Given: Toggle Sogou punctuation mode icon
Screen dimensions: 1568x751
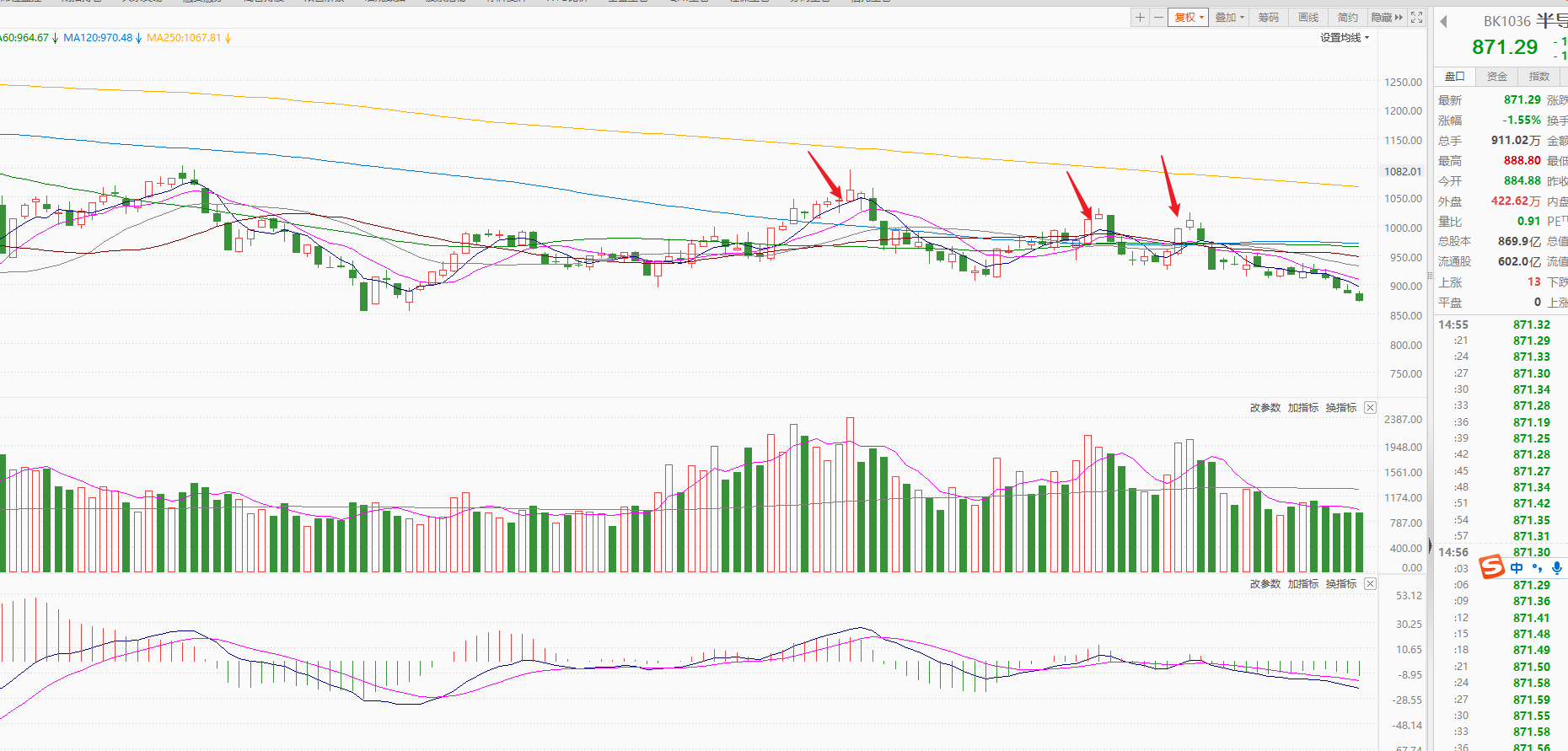Looking at the screenshot, I should pyautogui.click(x=1537, y=568).
